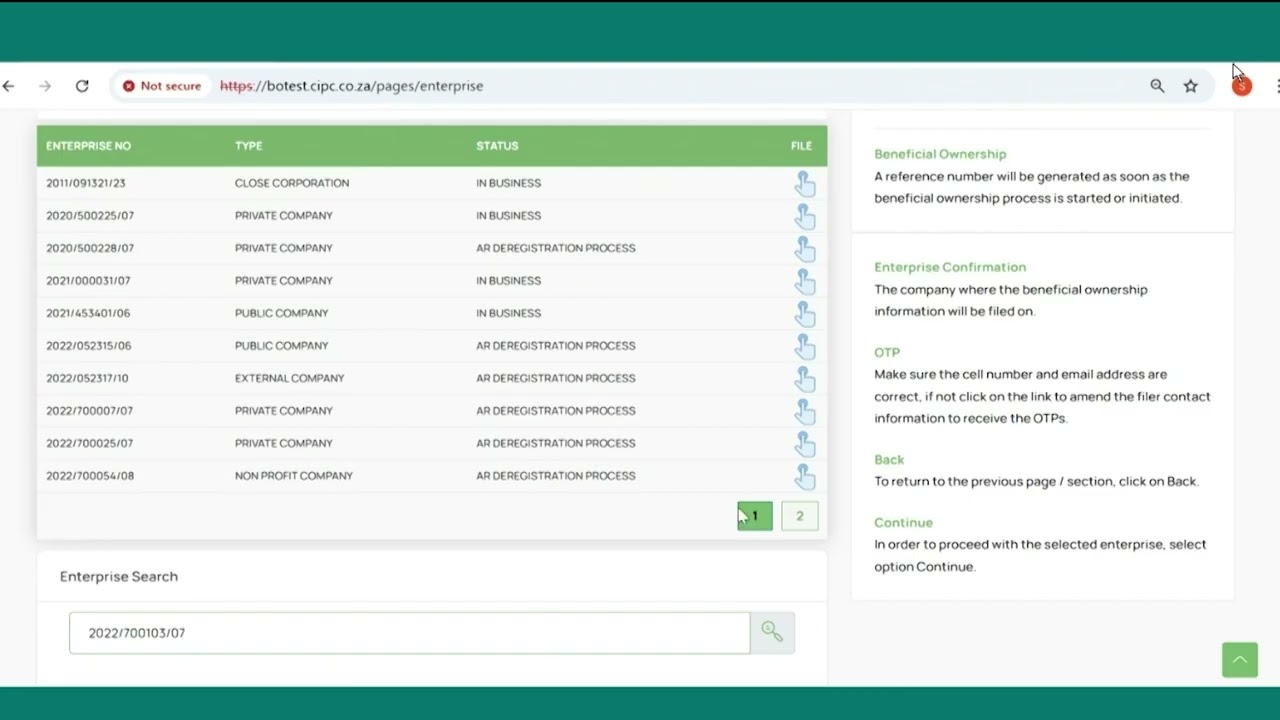Select enterprise number 2022/700007/07

(x=89, y=411)
